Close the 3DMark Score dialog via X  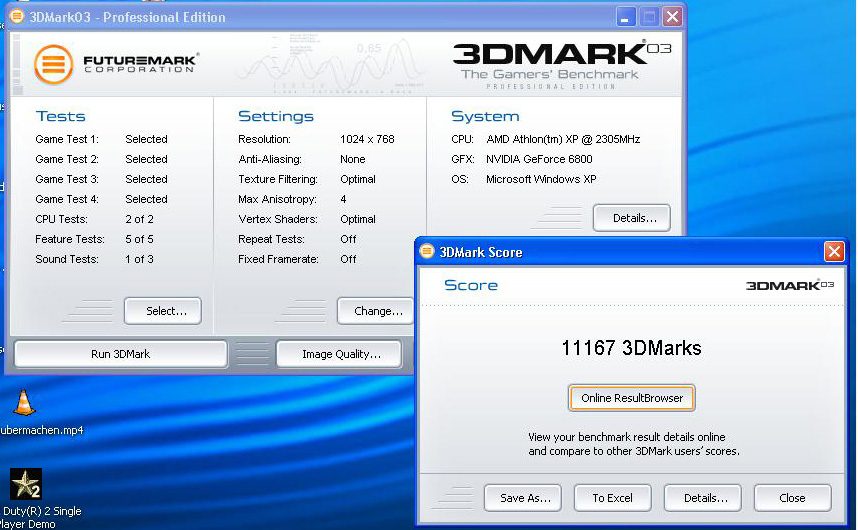(834, 252)
